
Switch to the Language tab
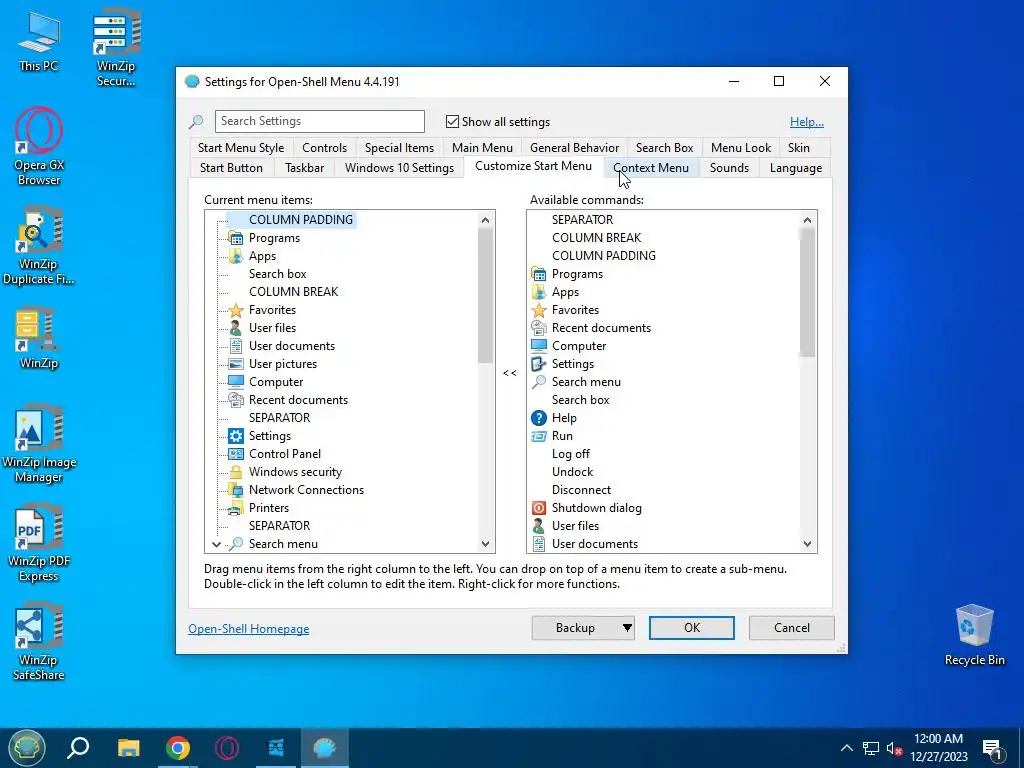[x=795, y=168]
